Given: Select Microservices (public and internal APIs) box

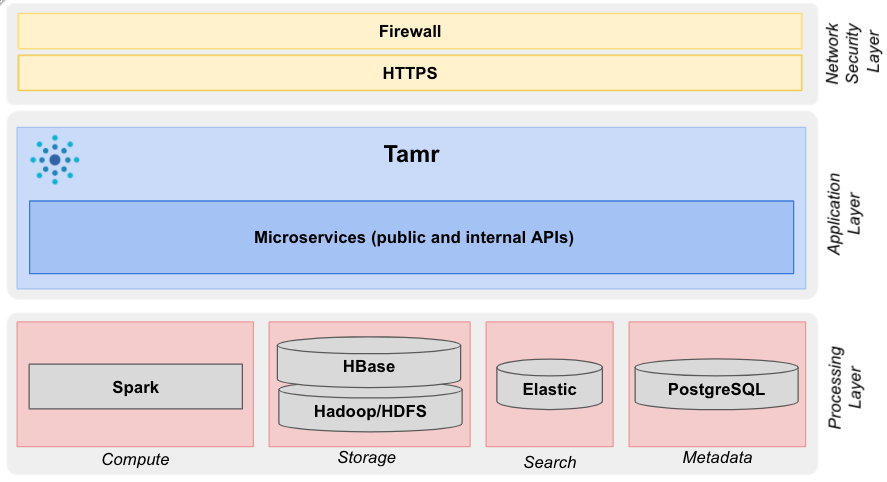Looking at the screenshot, I should click(x=411, y=237).
